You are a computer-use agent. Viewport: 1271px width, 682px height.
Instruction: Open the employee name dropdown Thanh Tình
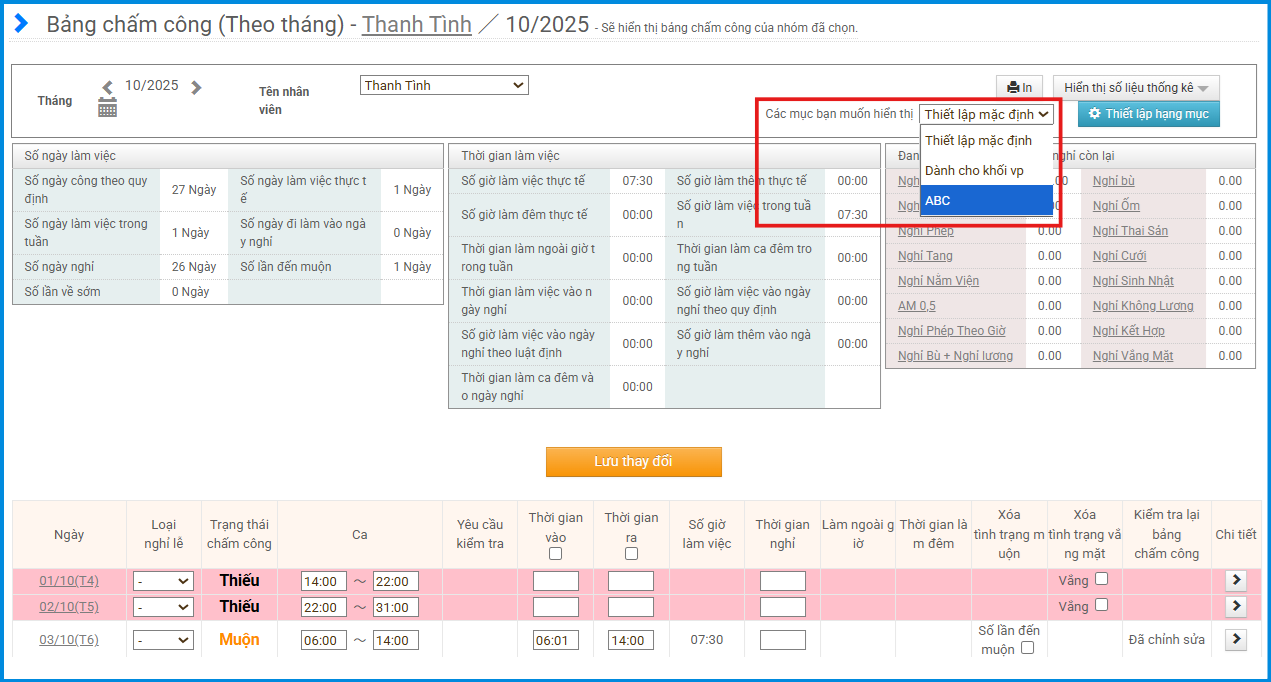coord(443,86)
